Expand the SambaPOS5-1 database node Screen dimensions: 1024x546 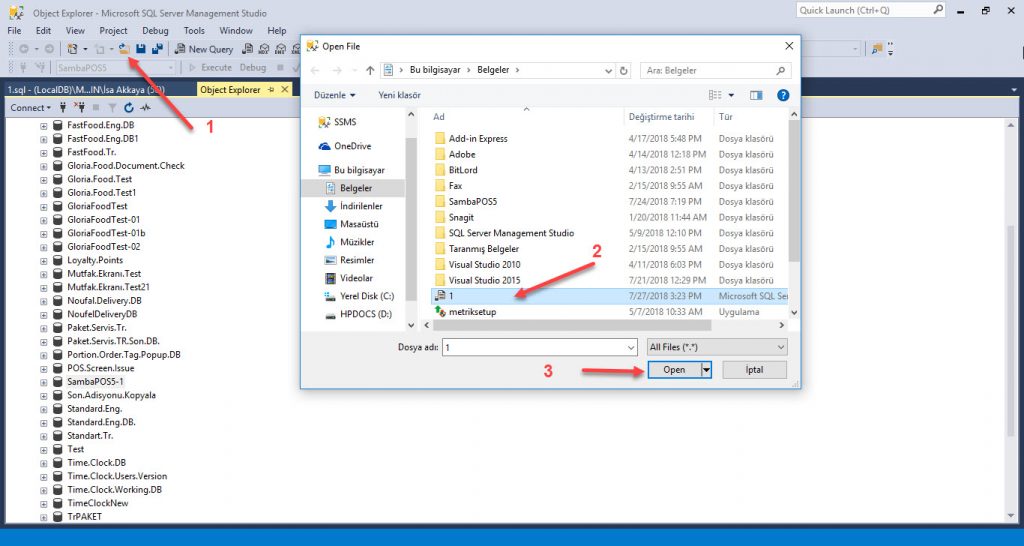click(44, 381)
